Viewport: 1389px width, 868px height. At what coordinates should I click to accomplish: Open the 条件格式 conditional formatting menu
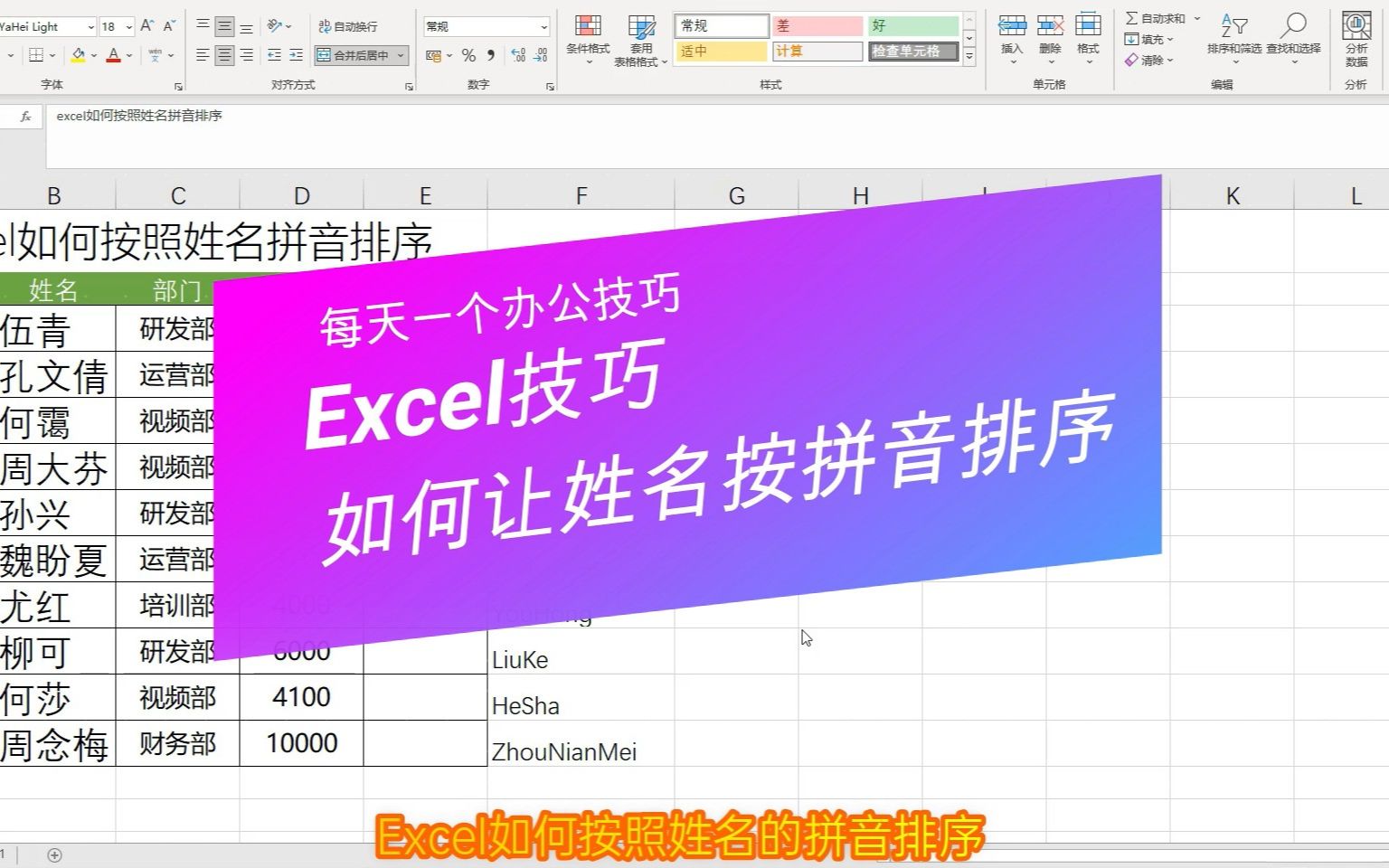pyautogui.click(x=588, y=38)
